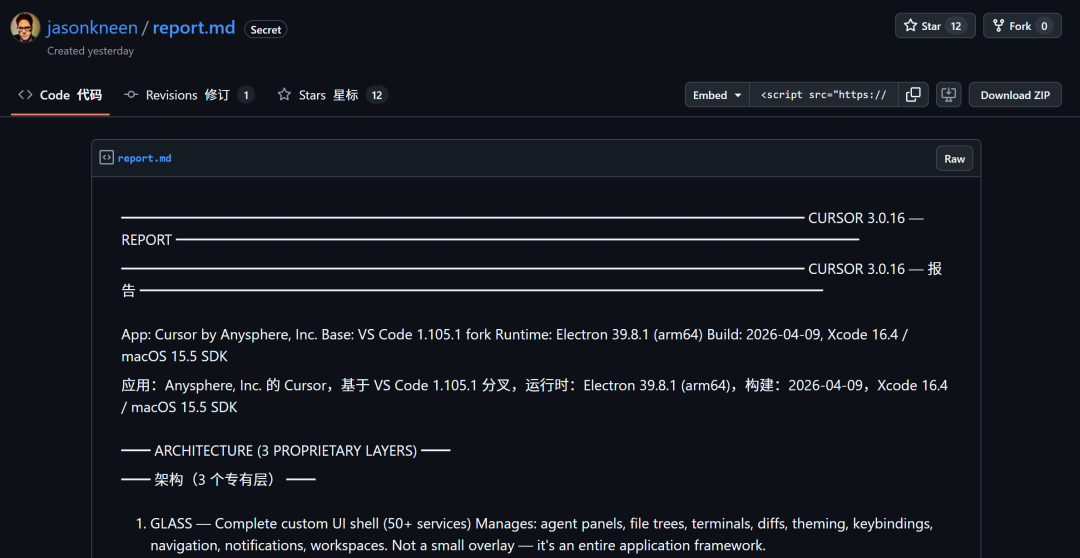Click the Code tab brackets icon

[x=25, y=95]
